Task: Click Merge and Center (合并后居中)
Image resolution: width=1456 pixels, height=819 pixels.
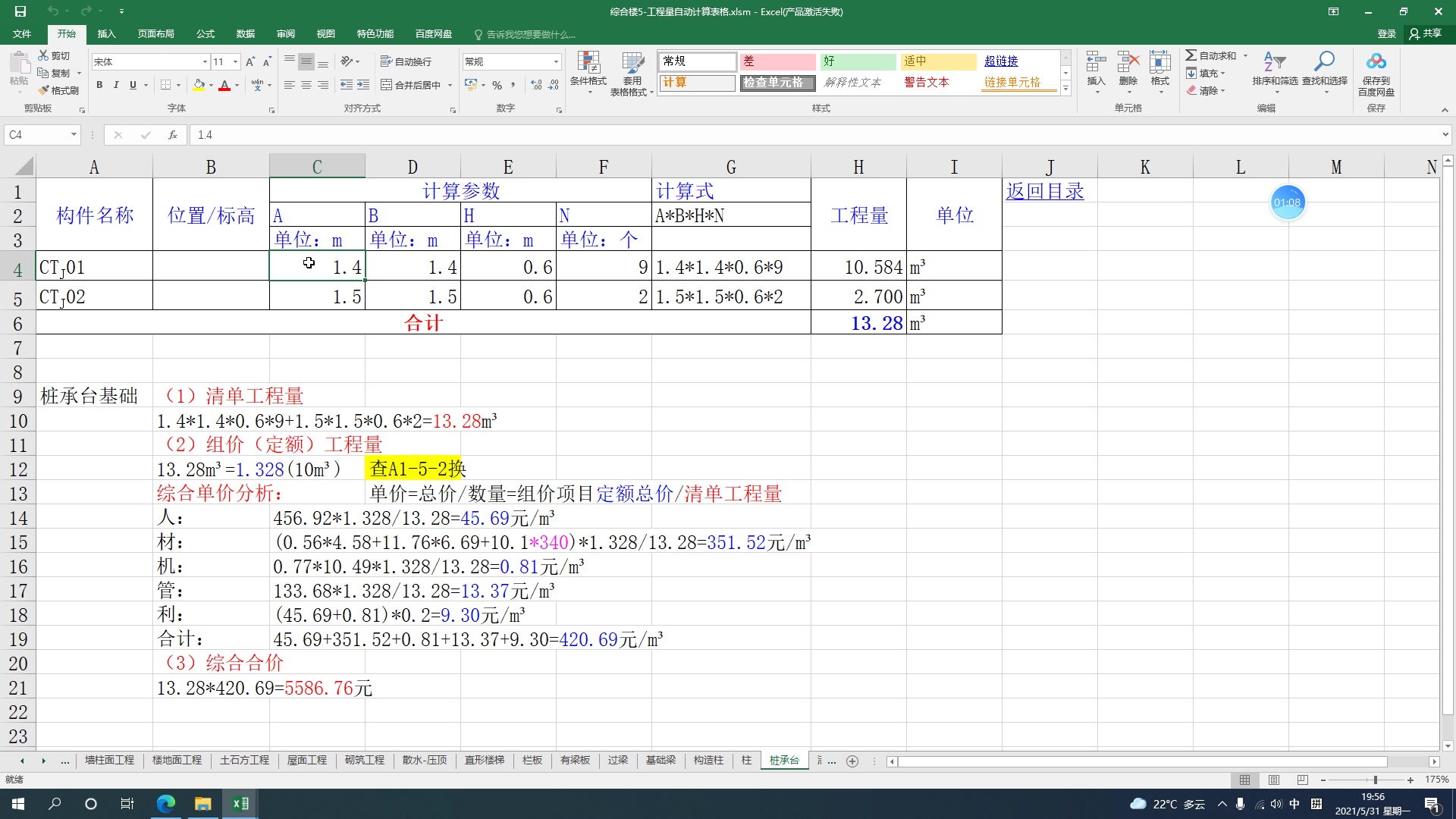Action: point(410,85)
